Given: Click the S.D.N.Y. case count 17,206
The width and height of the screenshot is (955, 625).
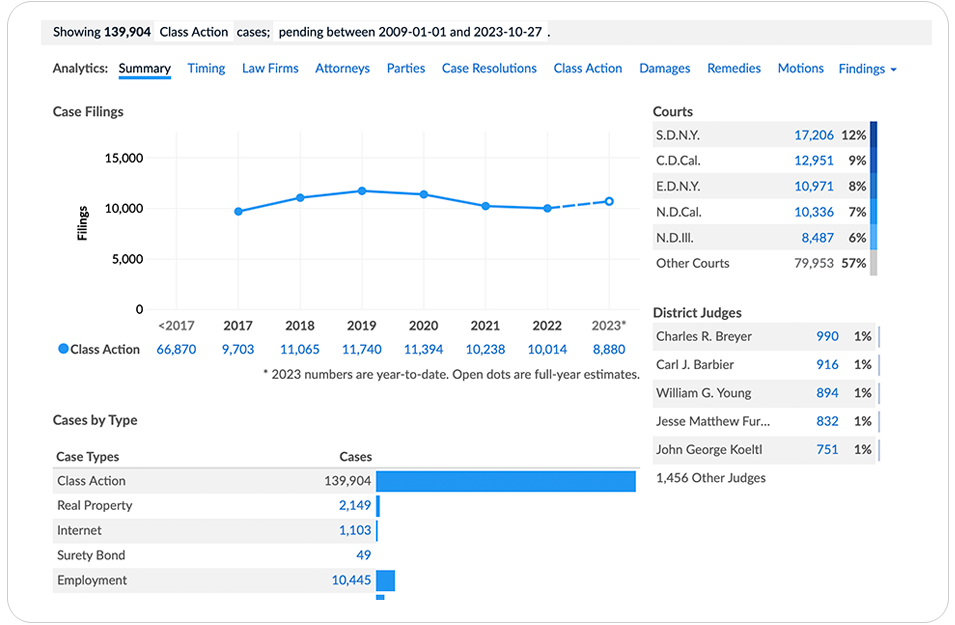Looking at the screenshot, I should (x=814, y=135).
